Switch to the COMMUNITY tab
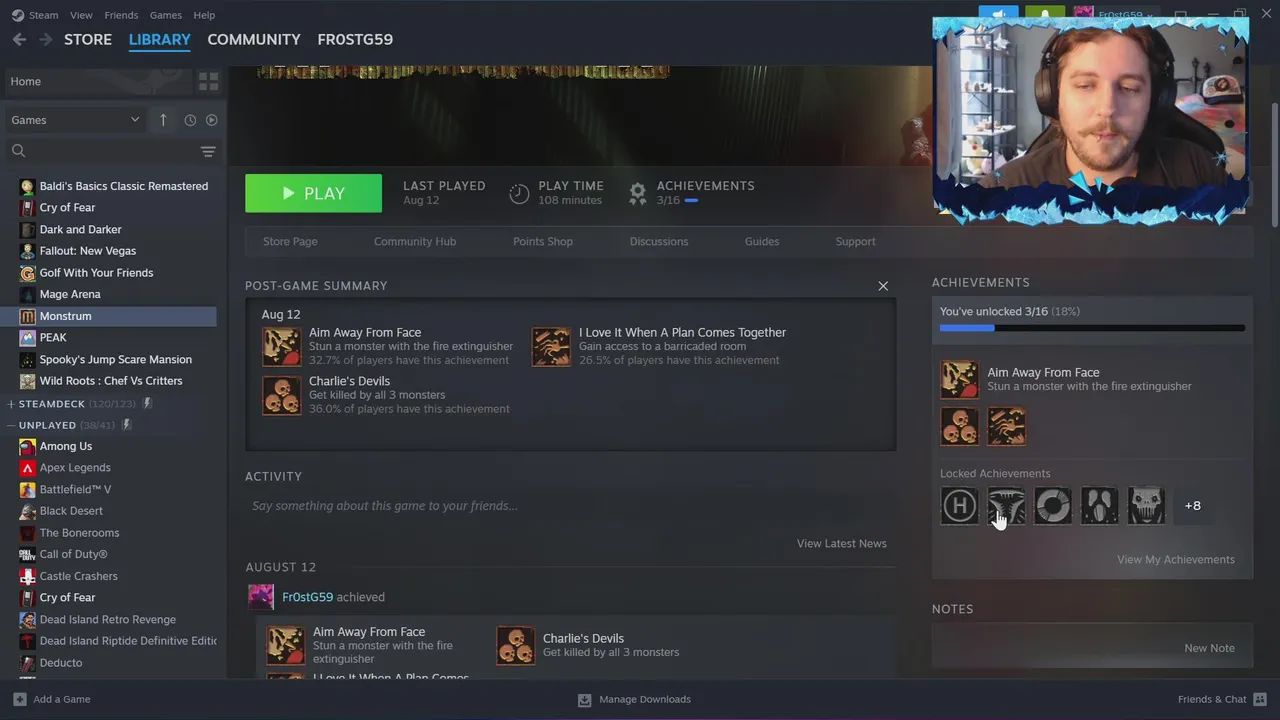 pyautogui.click(x=254, y=39)
